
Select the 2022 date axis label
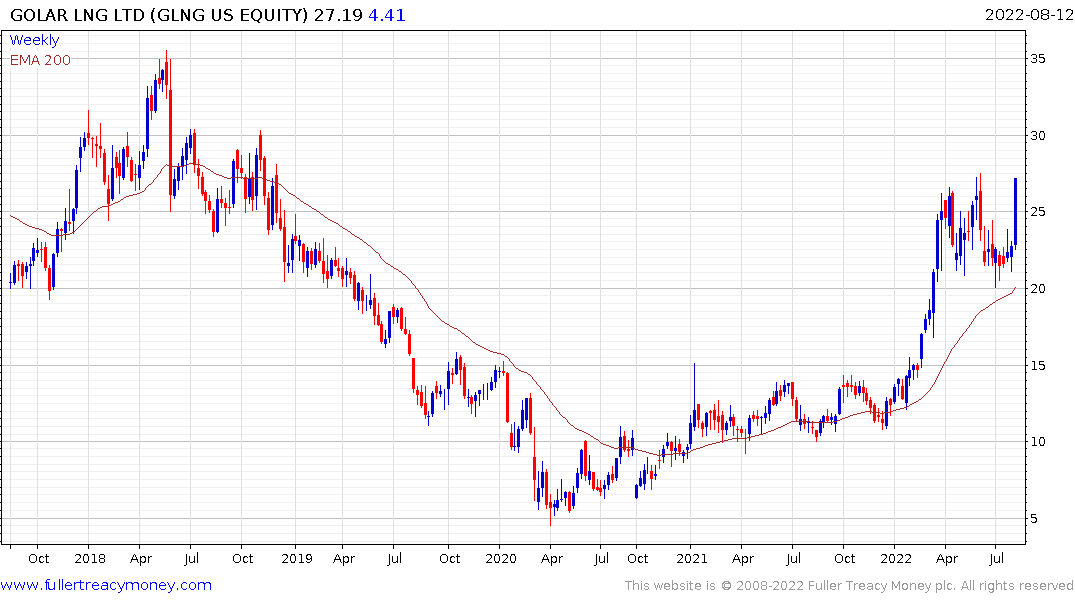click(x=896, y=558)
